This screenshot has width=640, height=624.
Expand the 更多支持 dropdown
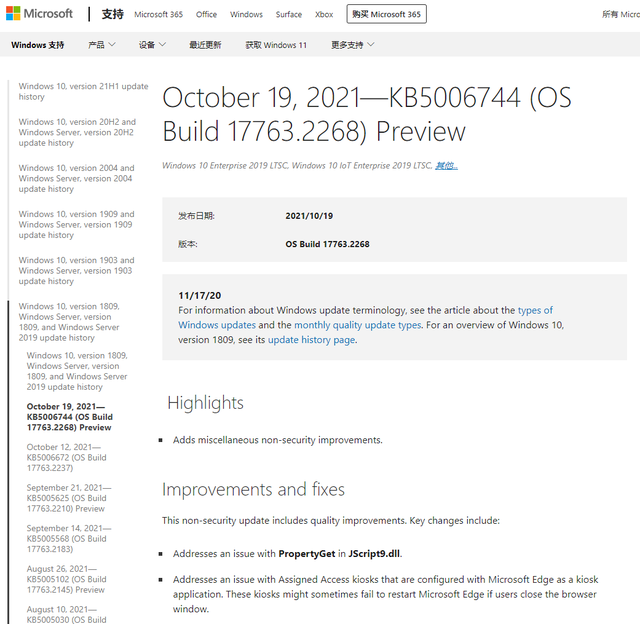(x=352, y=45)
